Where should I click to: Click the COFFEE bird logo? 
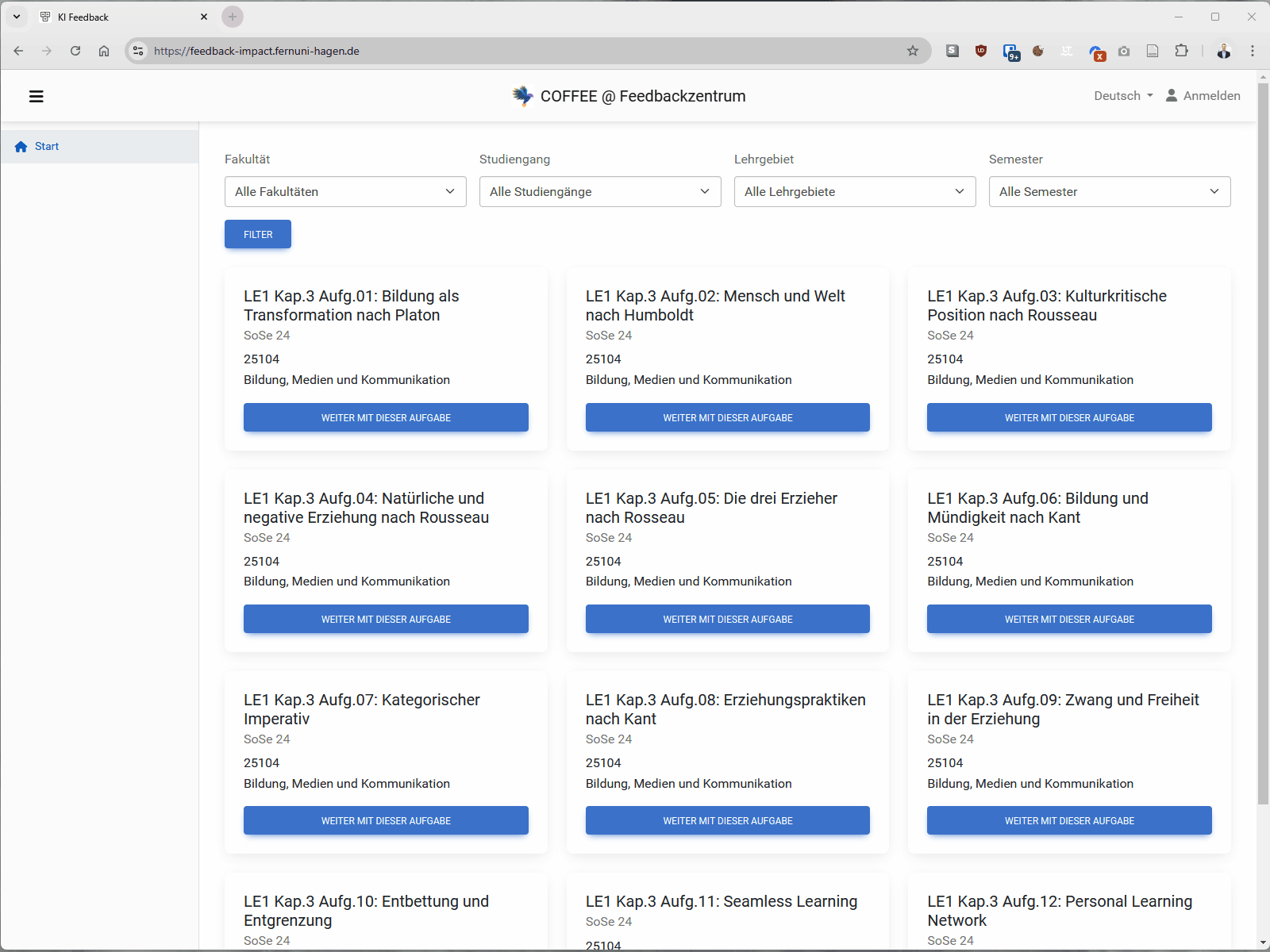[x=523, y=95]
